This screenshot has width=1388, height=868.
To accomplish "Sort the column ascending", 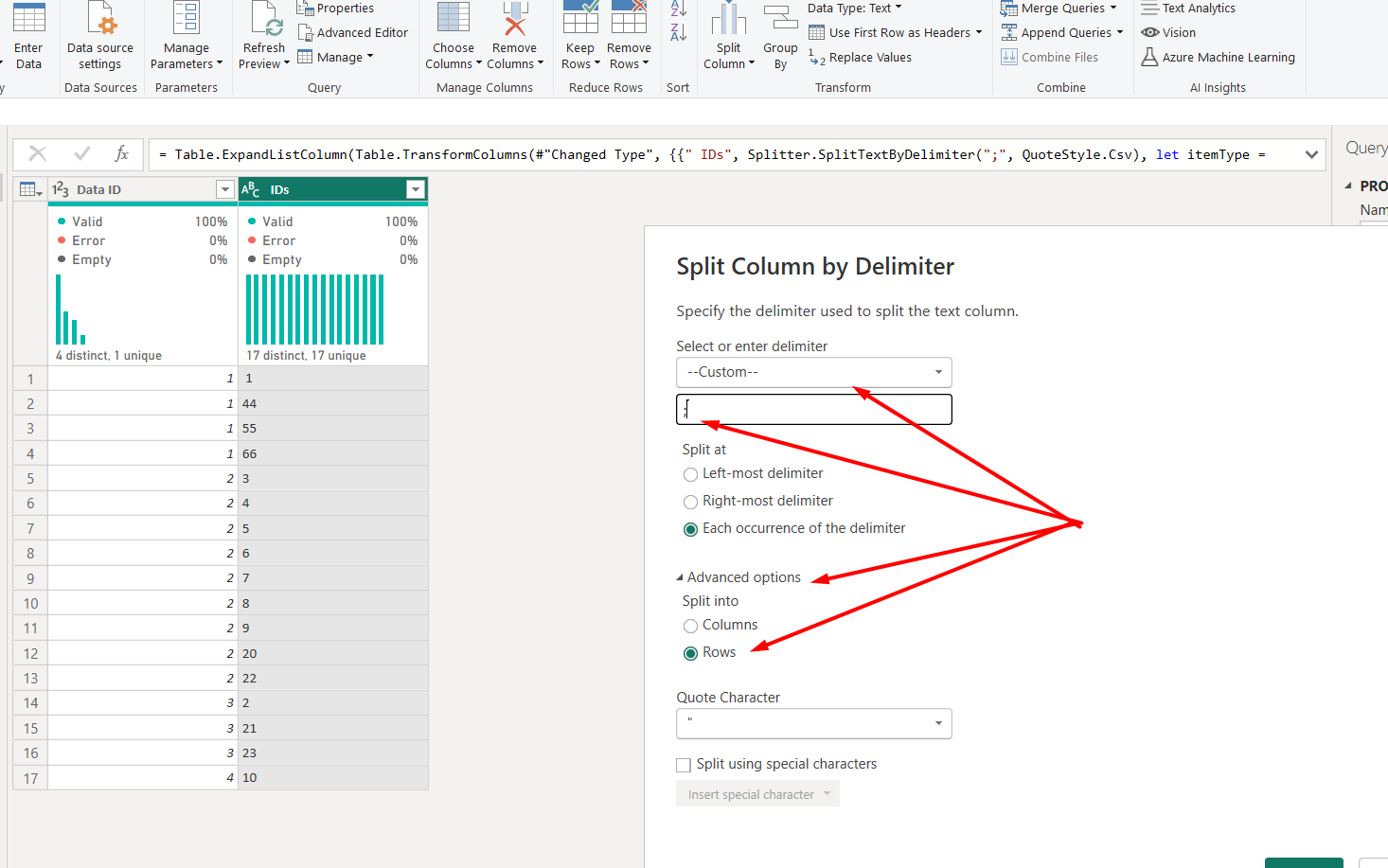I will (679, 9).
